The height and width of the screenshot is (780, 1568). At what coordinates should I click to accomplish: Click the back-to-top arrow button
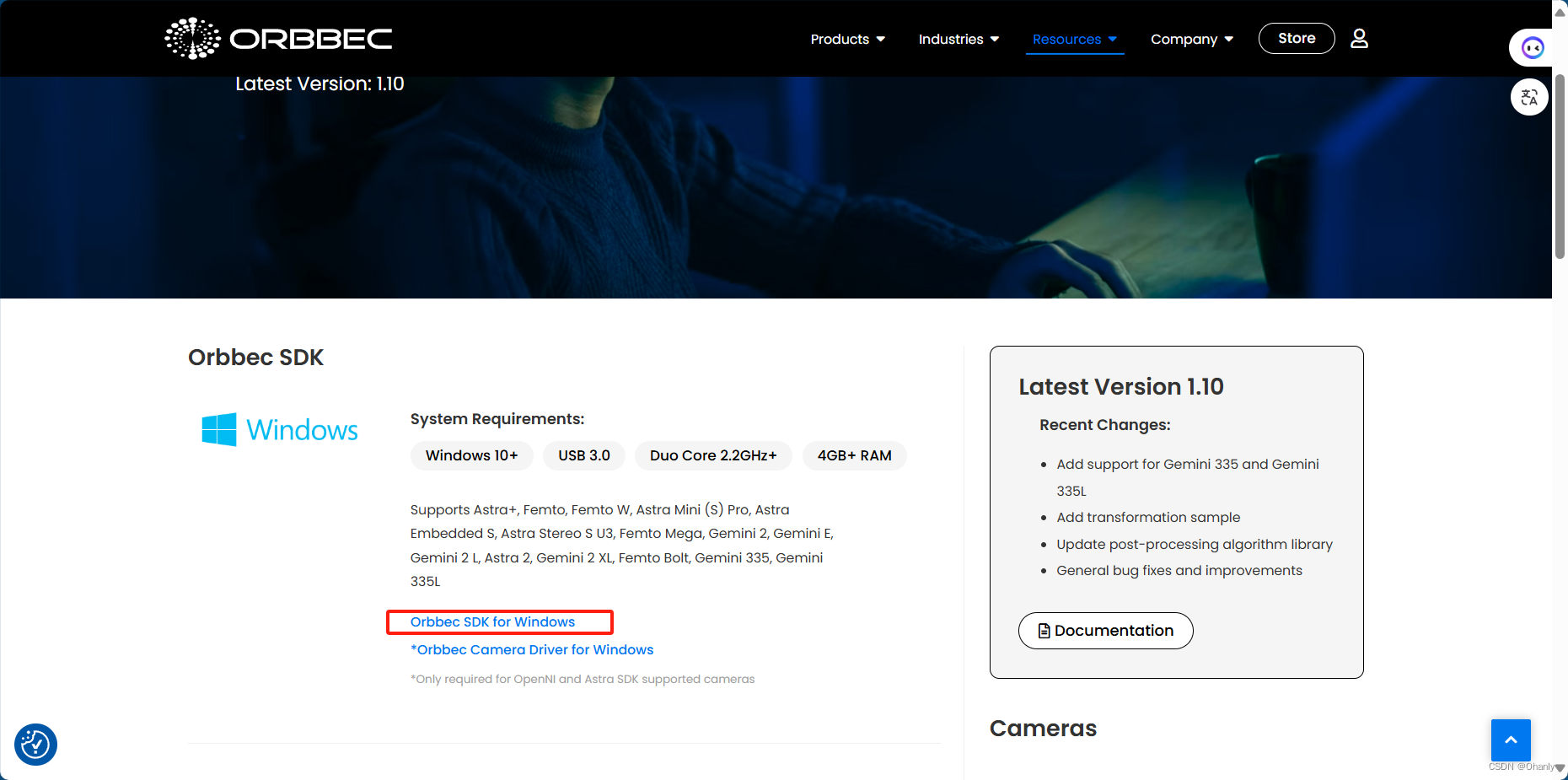click(1511, 740)
